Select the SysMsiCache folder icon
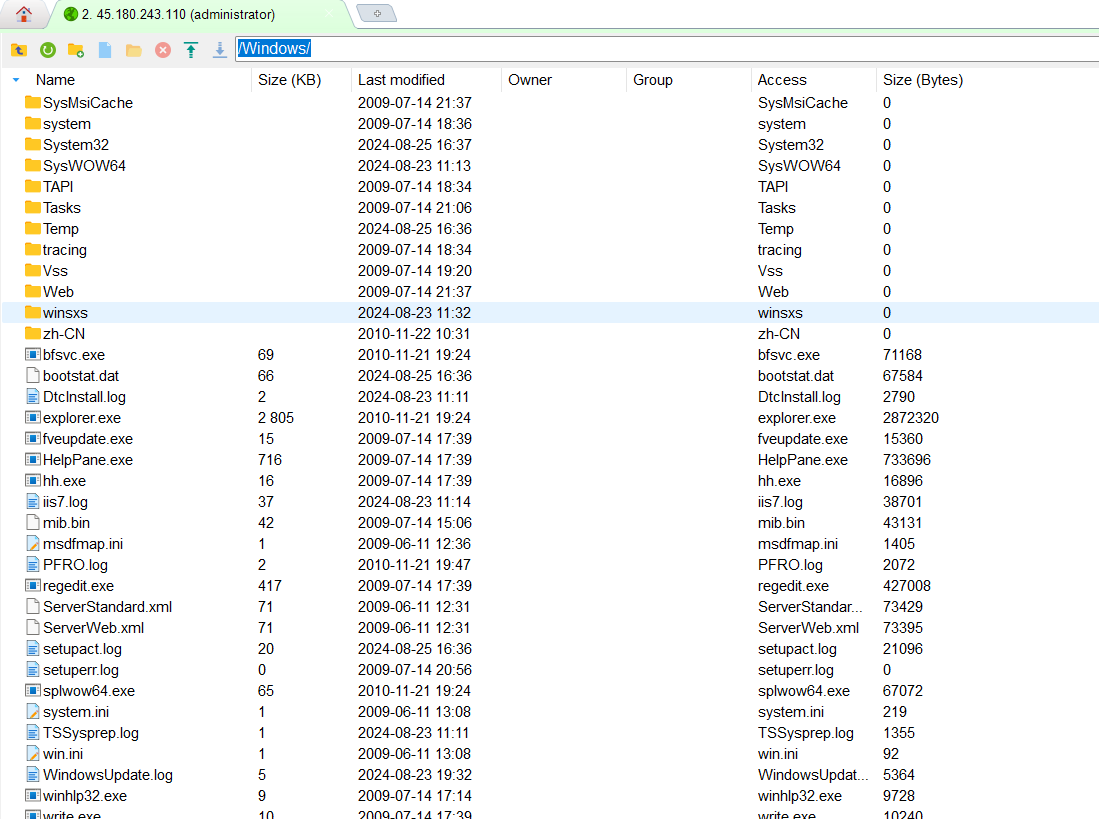The height and width of the screenshot is (819, 1099). point(32,102)
